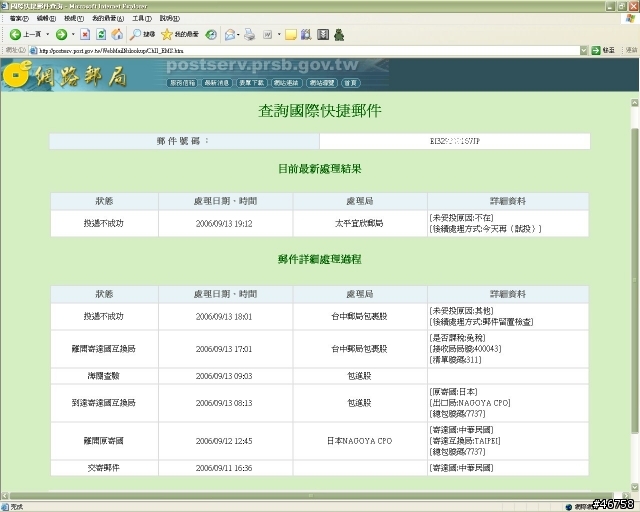Click the 查詢國際快捷郵件 page heading
The width and height of the screenshot is (640, 512).
click(320, 111)
